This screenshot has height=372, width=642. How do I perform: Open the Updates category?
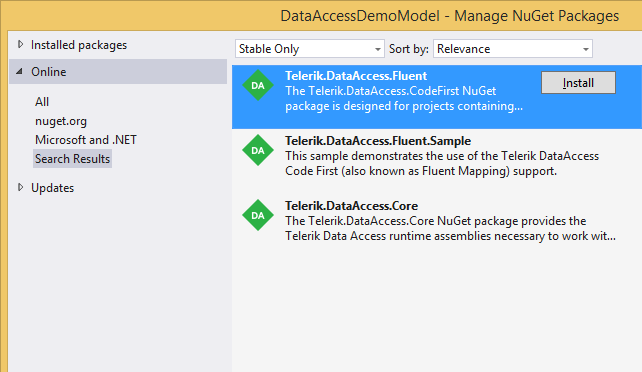(x=52, y=188)
